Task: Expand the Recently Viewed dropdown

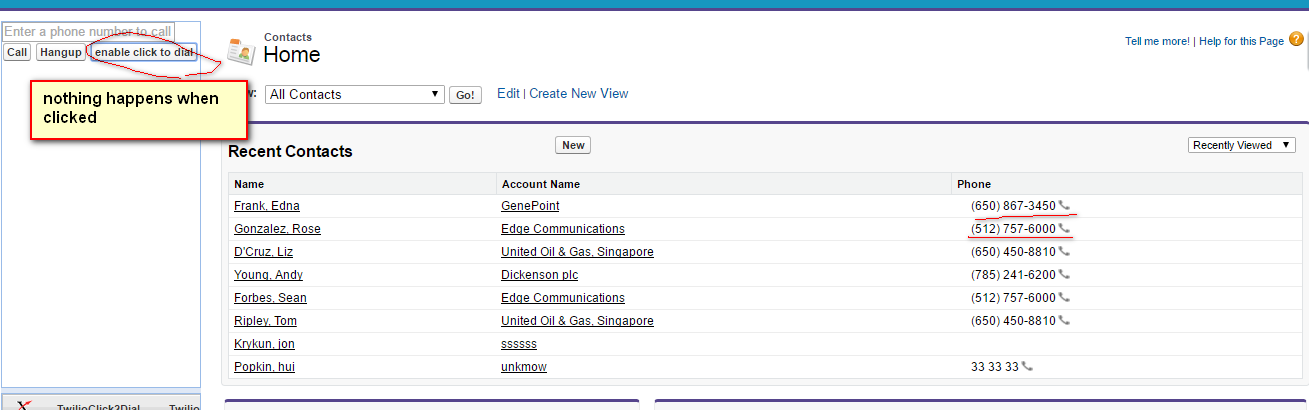Action: (1242, 145)
